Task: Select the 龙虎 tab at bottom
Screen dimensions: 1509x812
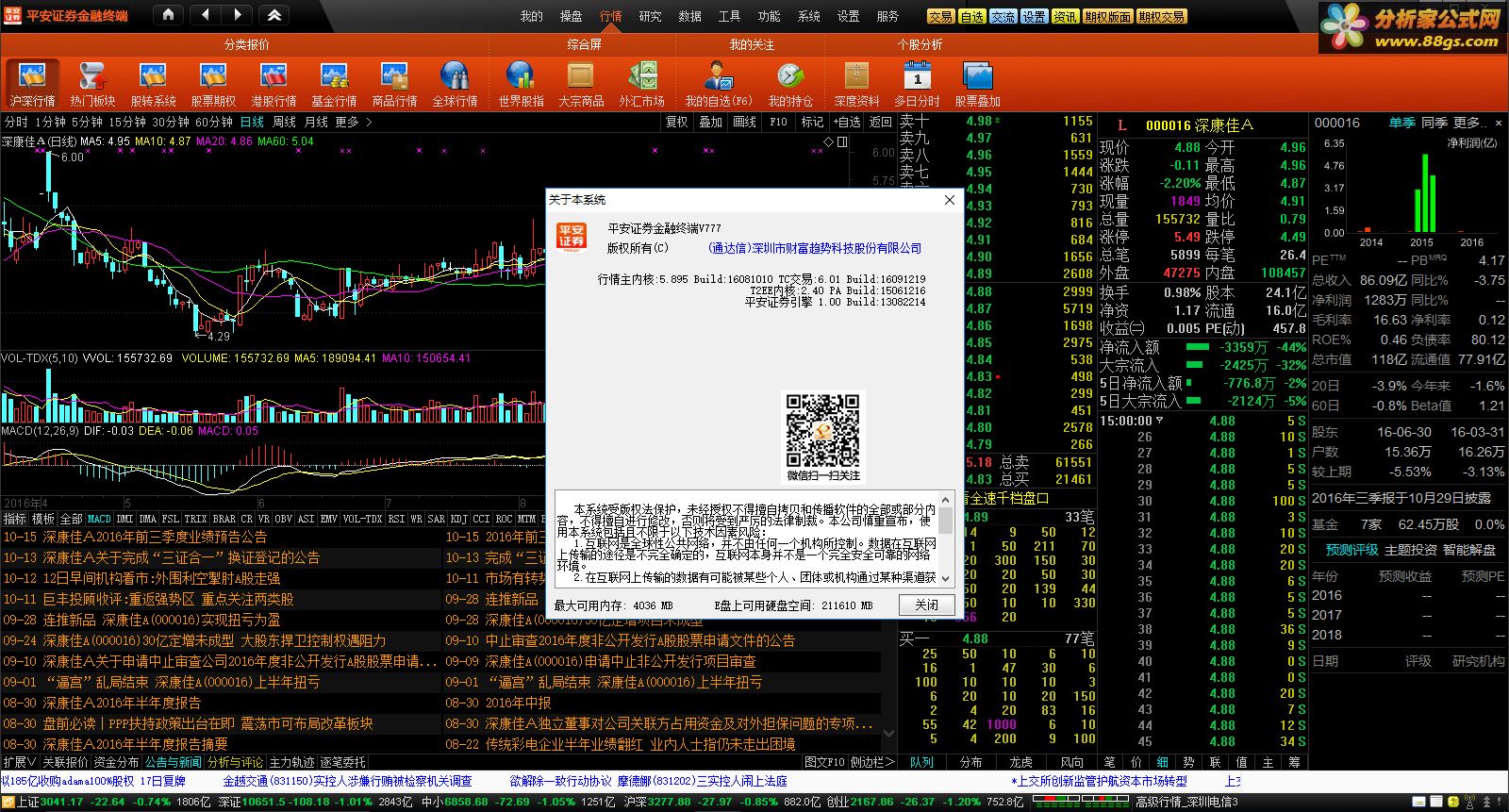Action: pyautogui.click(x=1021, y=762)
